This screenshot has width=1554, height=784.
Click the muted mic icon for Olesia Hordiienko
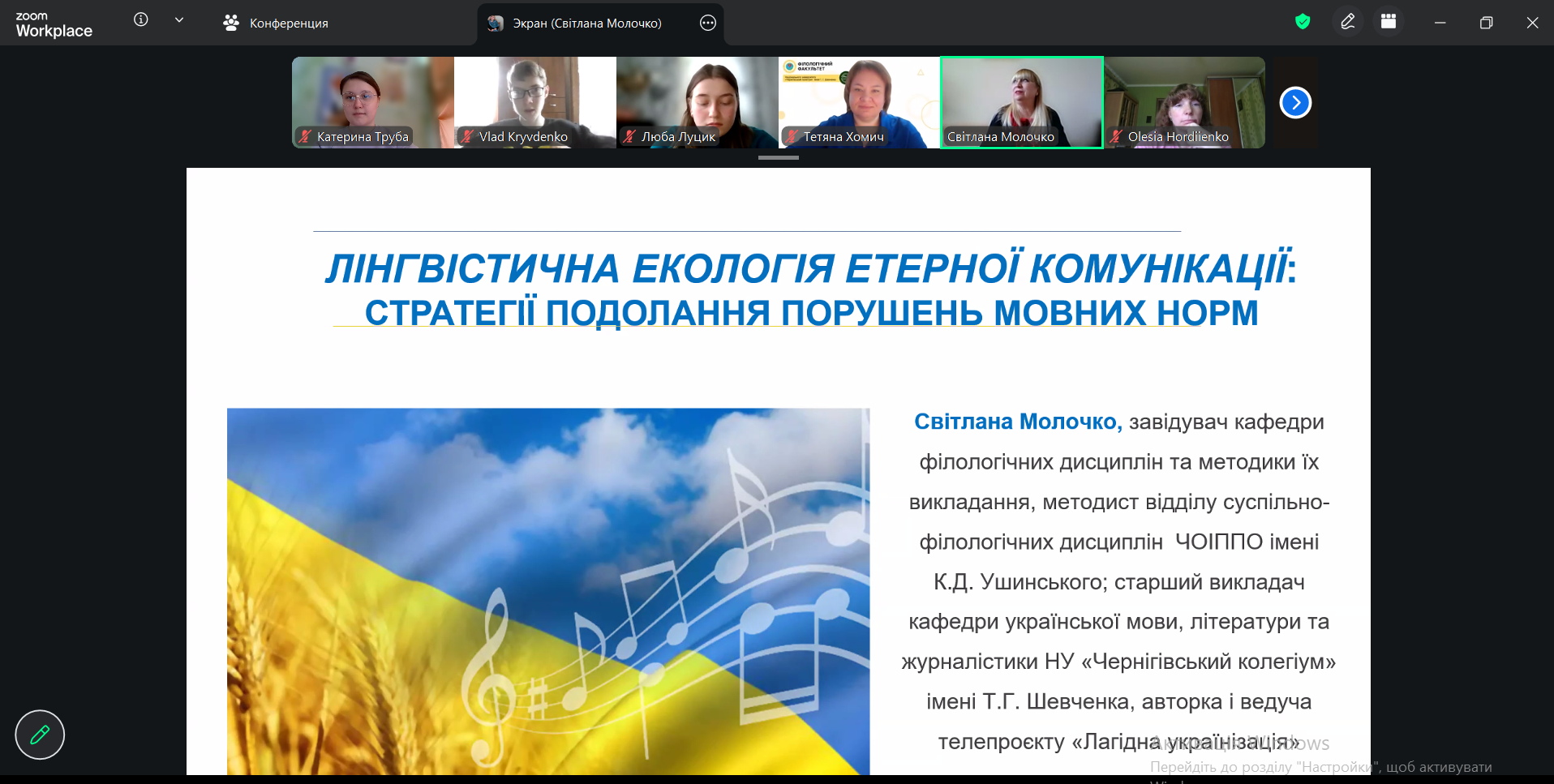(1116, 137)
